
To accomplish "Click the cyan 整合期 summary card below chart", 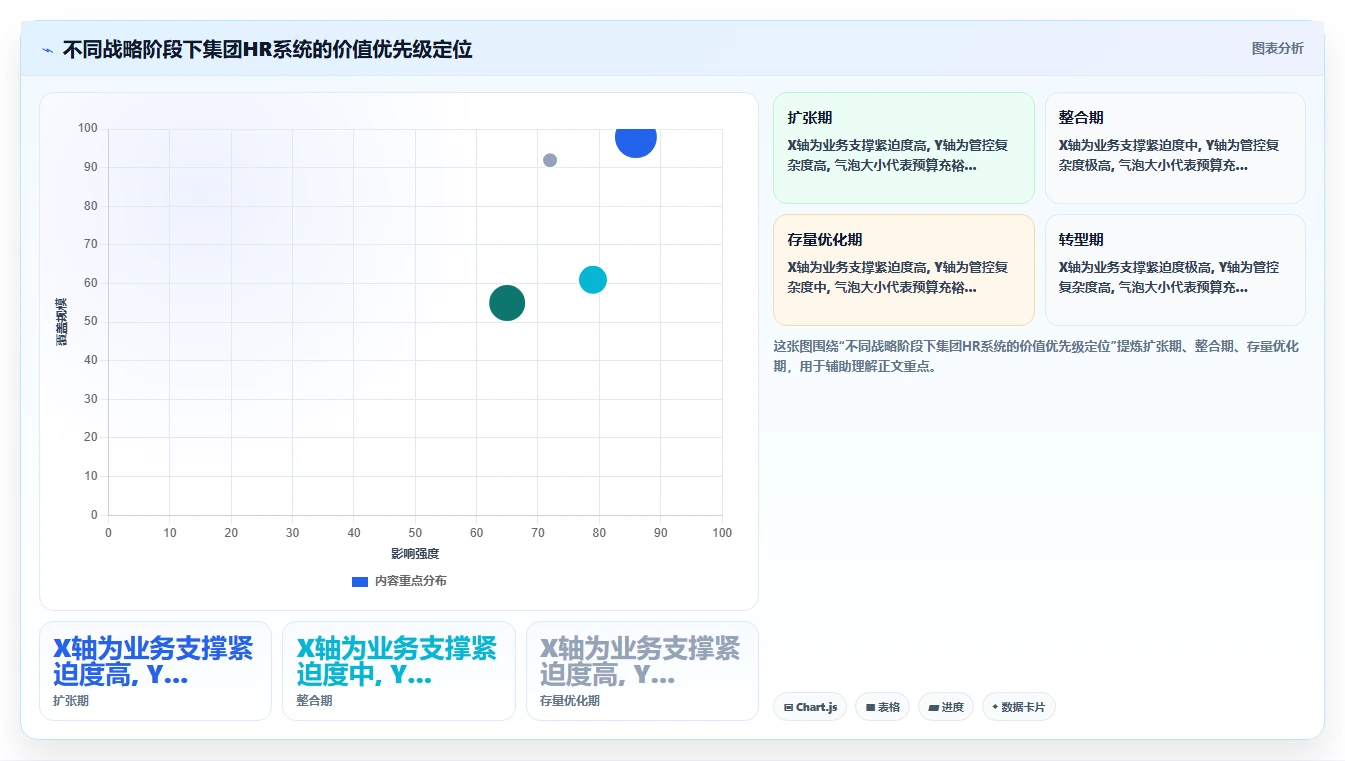I will click(x=399, y=671).
